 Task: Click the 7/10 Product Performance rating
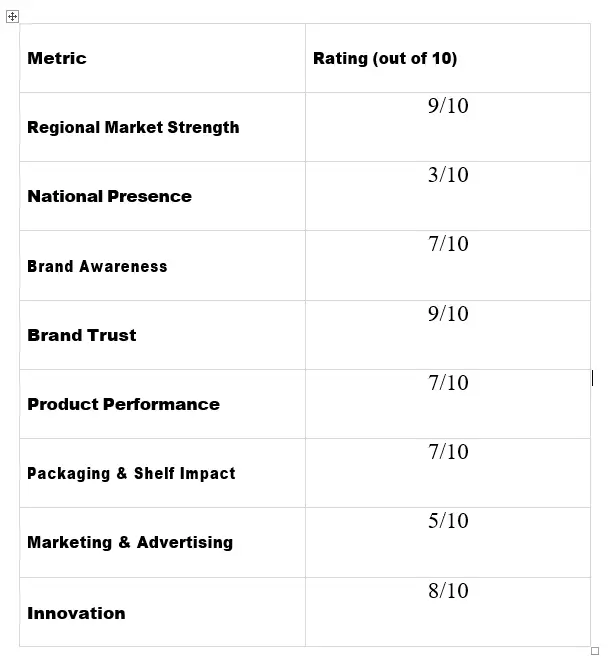pos(448,383)
